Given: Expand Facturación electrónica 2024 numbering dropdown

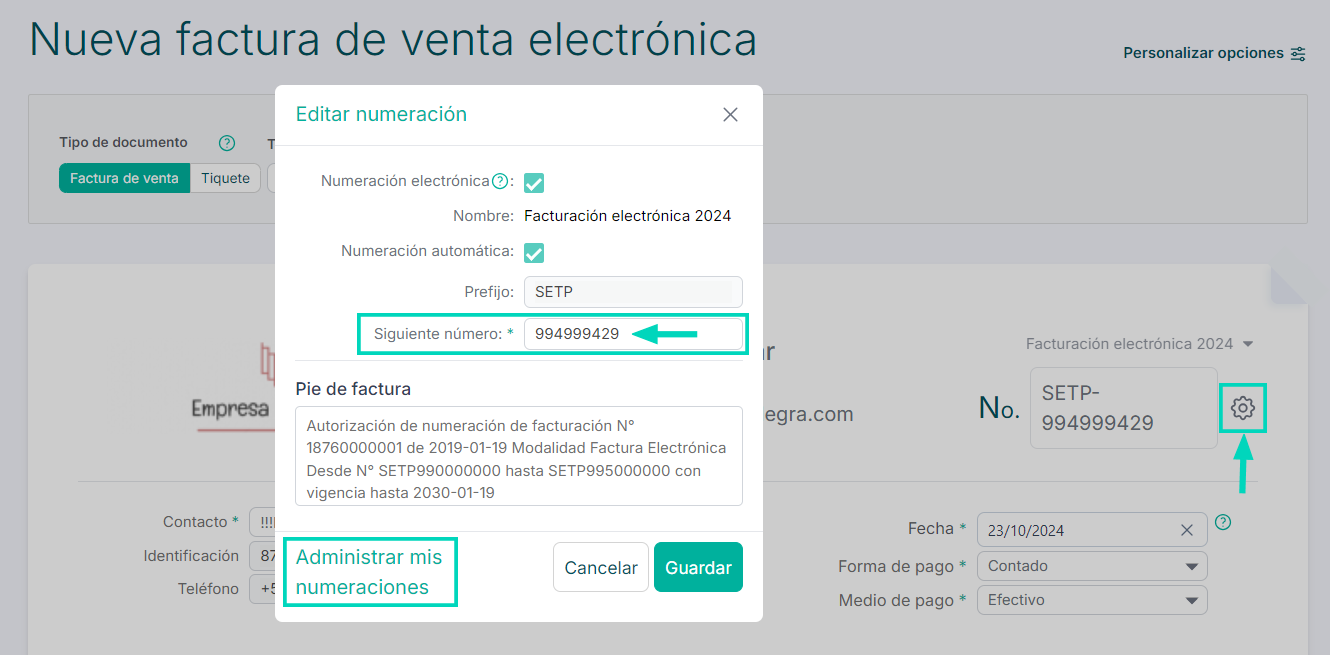Looking at the screenshot, I should (x=1139, y=344).
